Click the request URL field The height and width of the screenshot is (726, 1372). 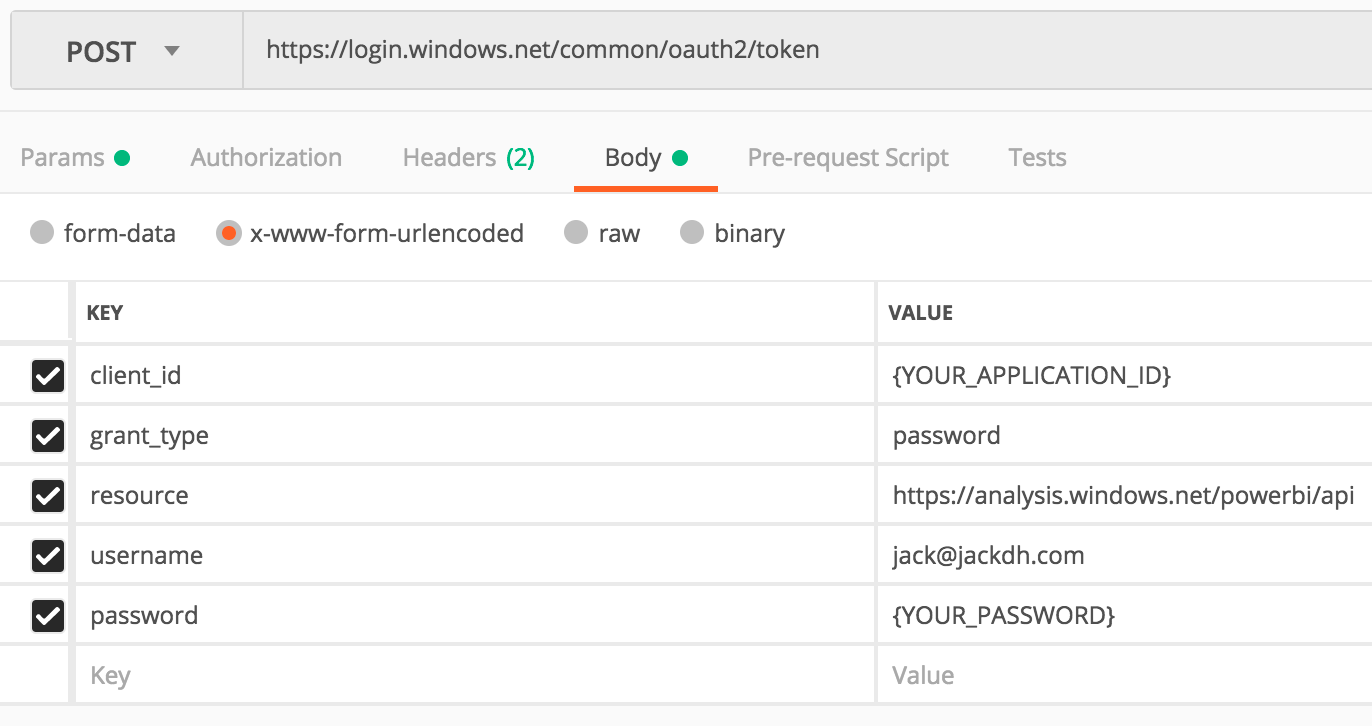[700, 49]
